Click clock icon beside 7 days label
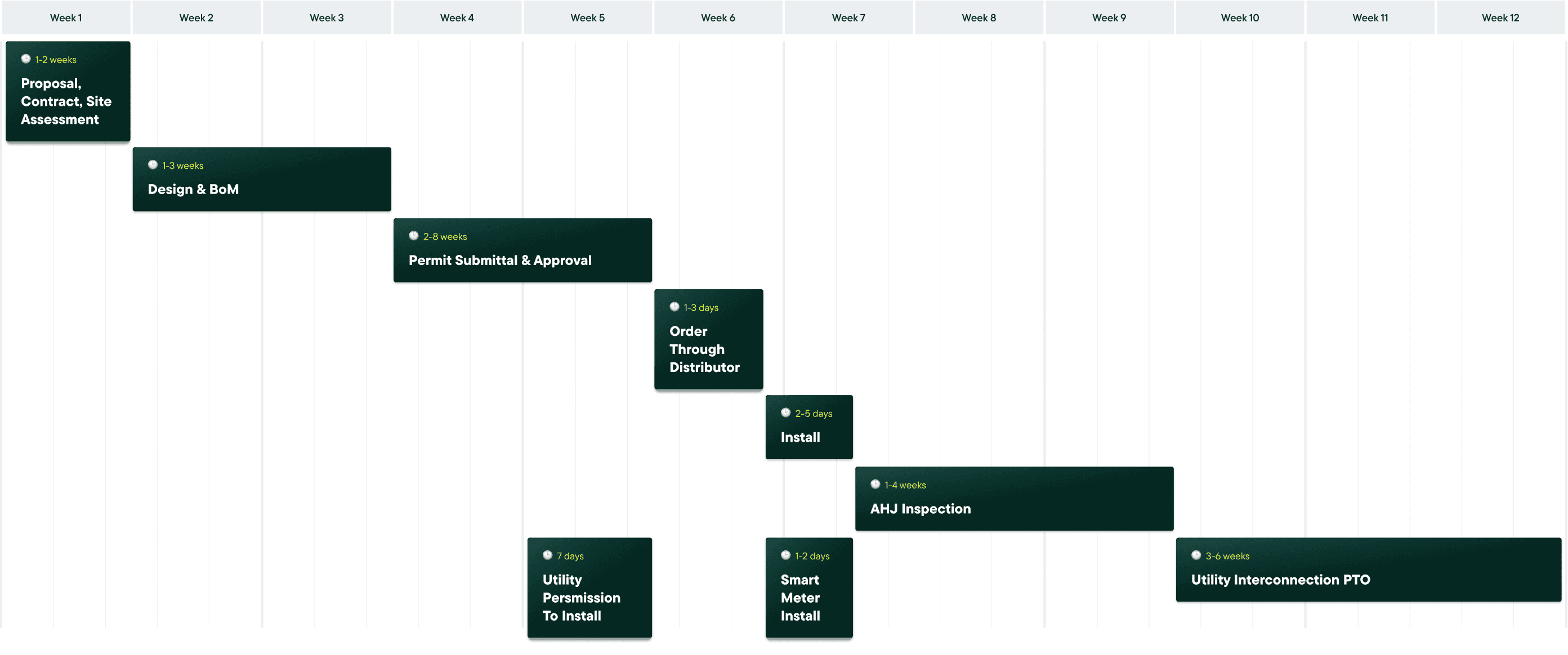 click(x=548, y=555)
